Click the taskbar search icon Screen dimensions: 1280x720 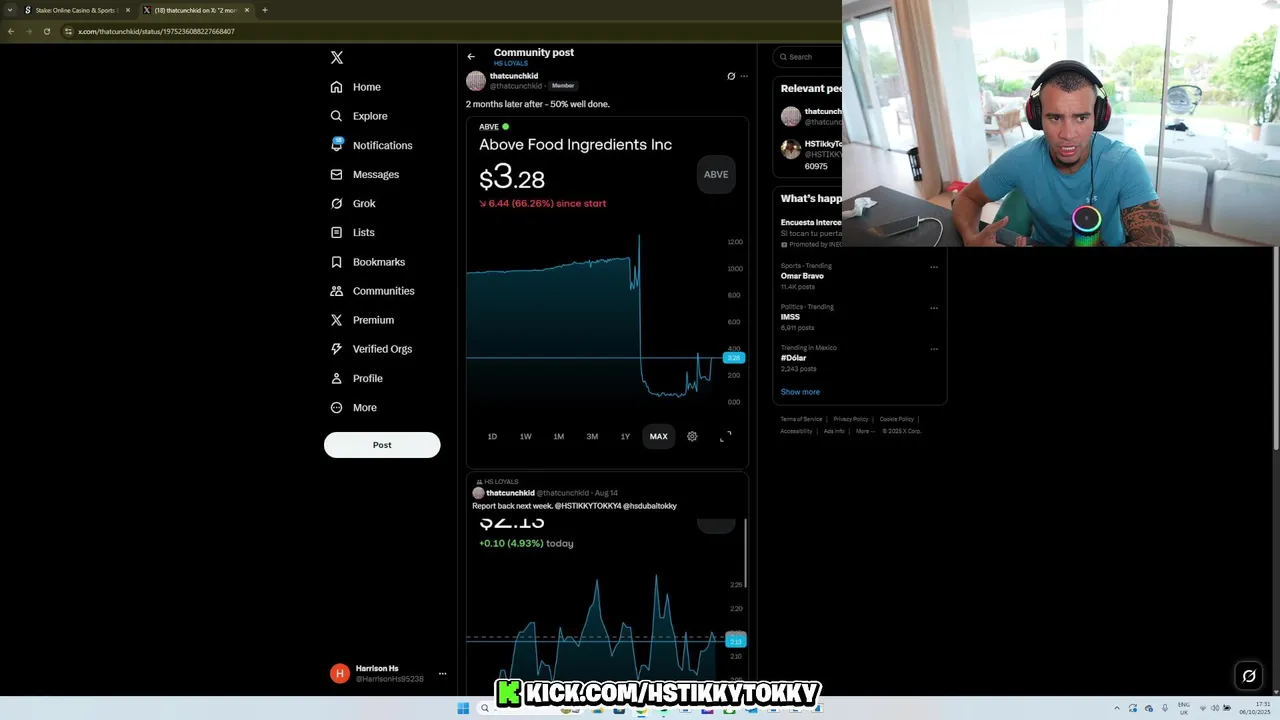coord(485,709)
